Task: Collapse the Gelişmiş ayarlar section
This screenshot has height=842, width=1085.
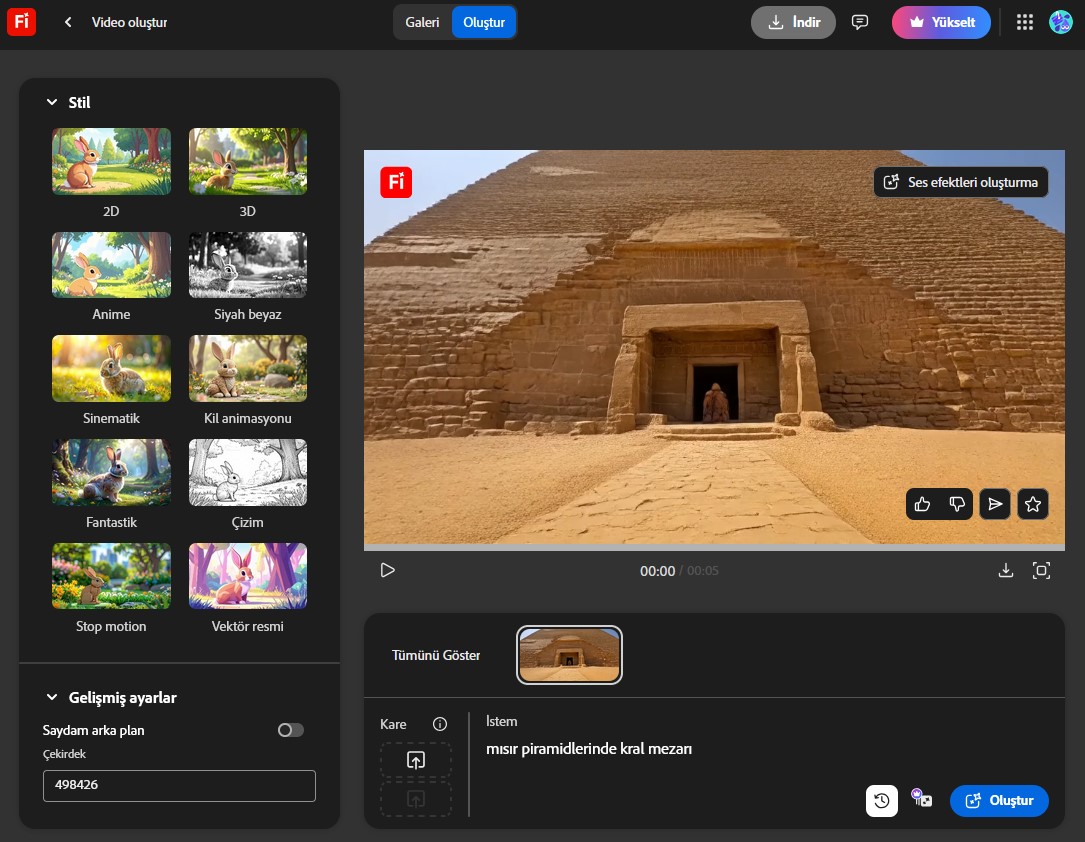Action: 51,697
